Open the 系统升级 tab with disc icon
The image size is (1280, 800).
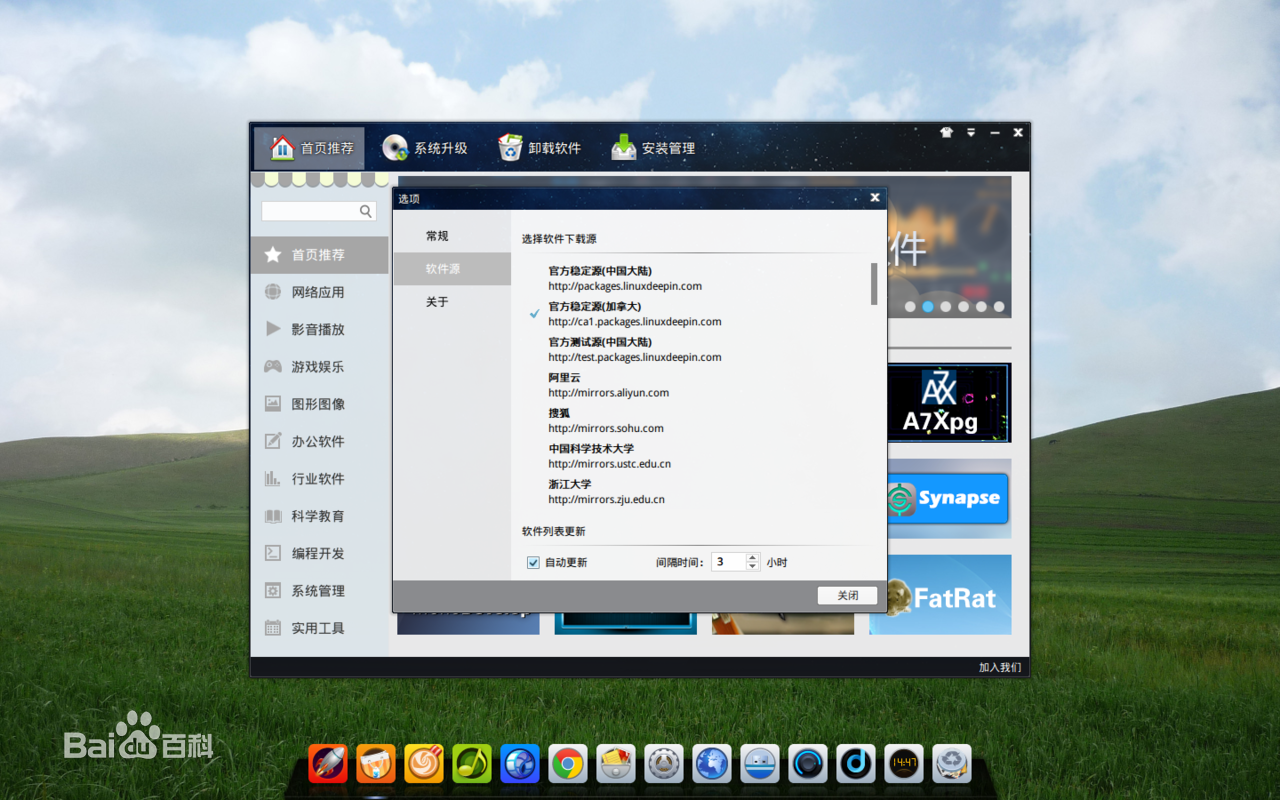click(424, 148)
